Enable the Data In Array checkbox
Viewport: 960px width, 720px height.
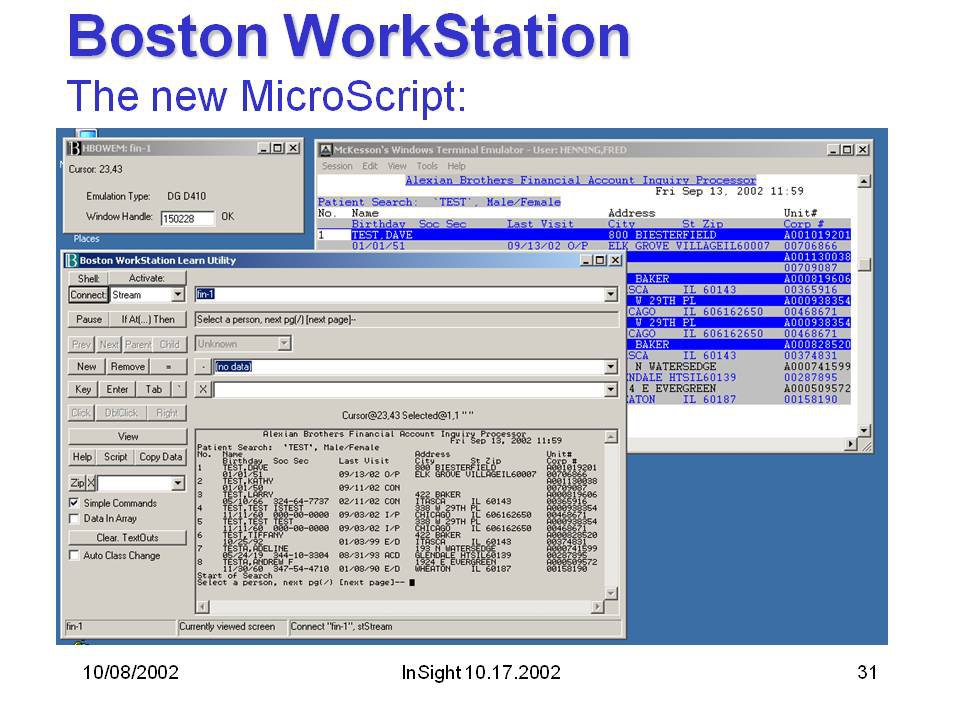74,519
